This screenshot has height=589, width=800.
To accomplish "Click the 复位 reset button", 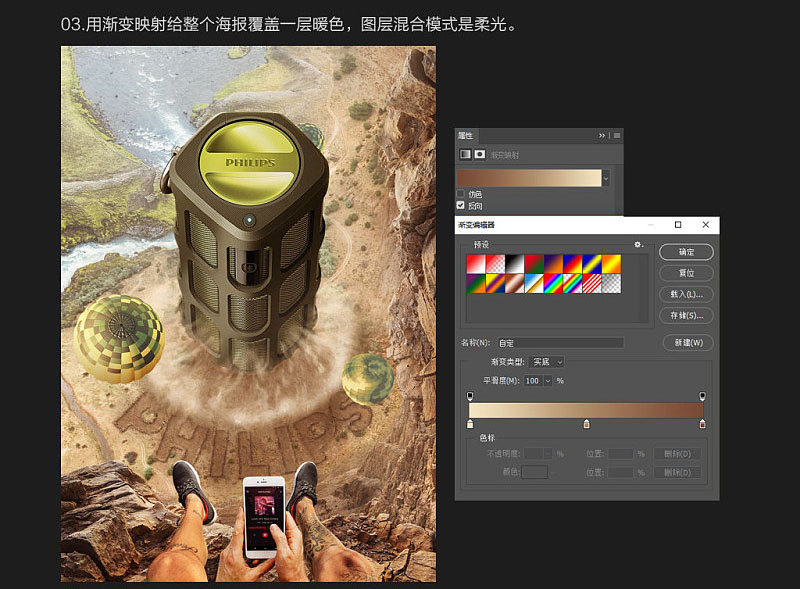I will click(x=686, y=273).
